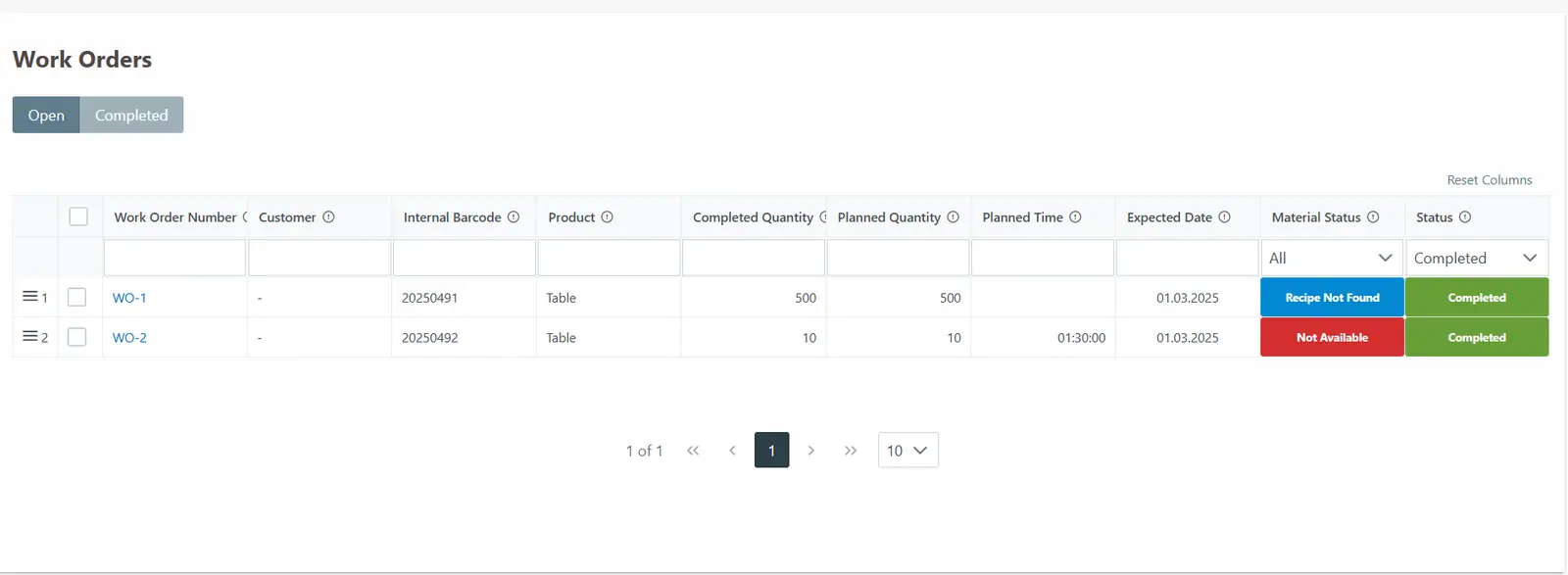This screenshot has width=1568, height=575.
Task: Open work order WO-2 link
Action: 129,338
